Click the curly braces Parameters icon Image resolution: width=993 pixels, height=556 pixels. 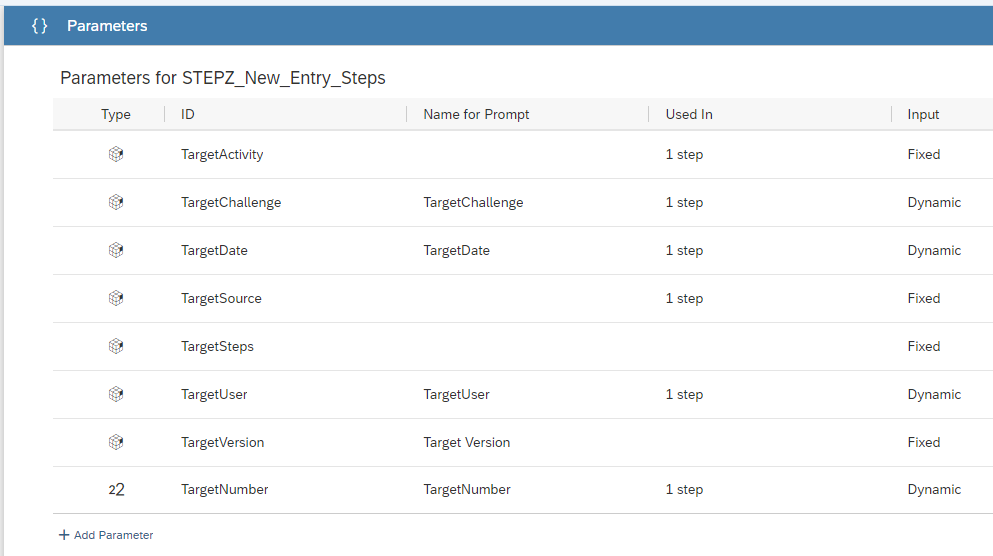click(x=39, y=26)
